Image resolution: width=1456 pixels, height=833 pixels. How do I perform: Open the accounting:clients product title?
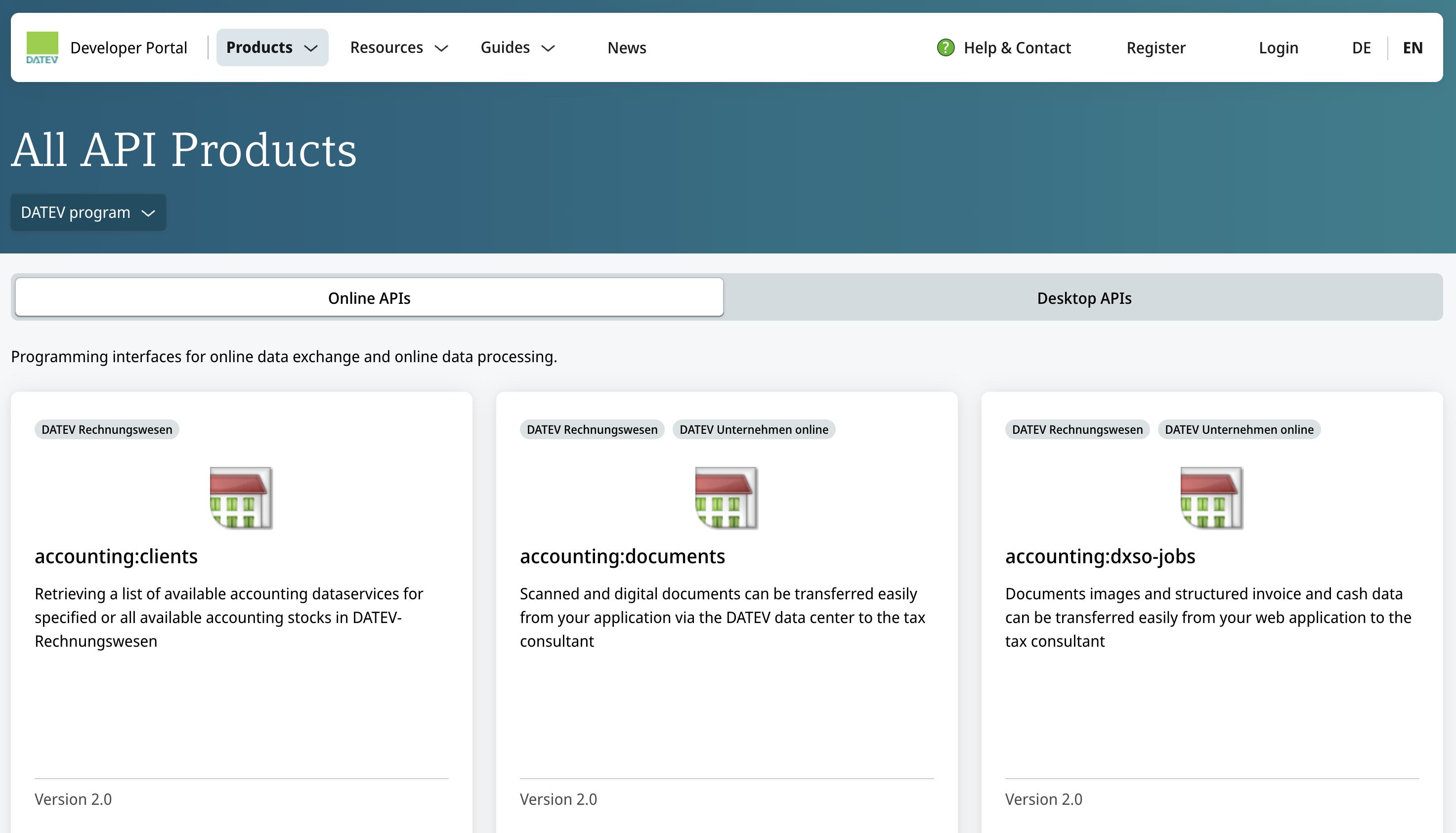point(116,556)
